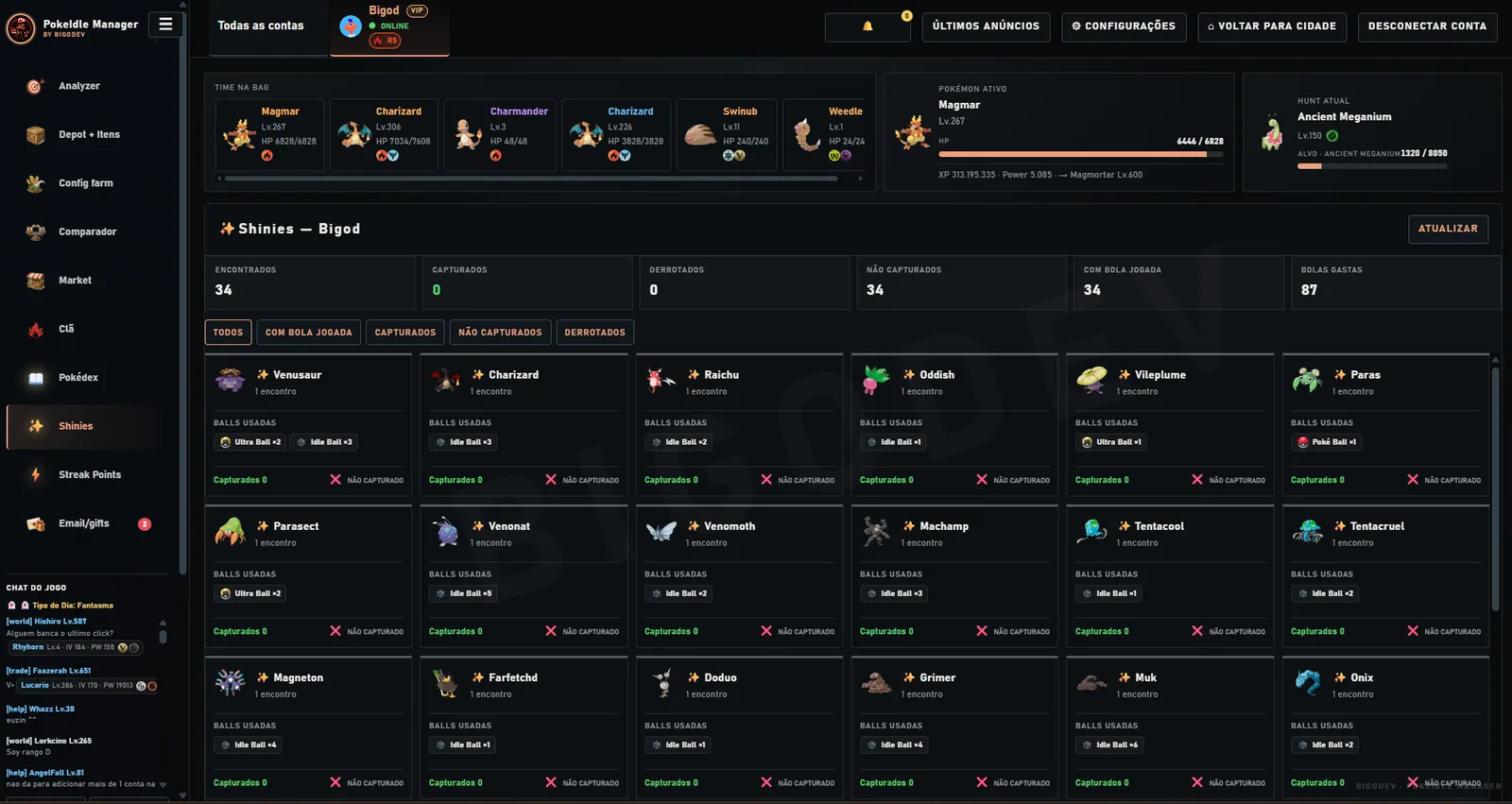Click the Email/gifts unread badge
The height and width of the screenshot is (804, 1512).
[x=145, y=524]
